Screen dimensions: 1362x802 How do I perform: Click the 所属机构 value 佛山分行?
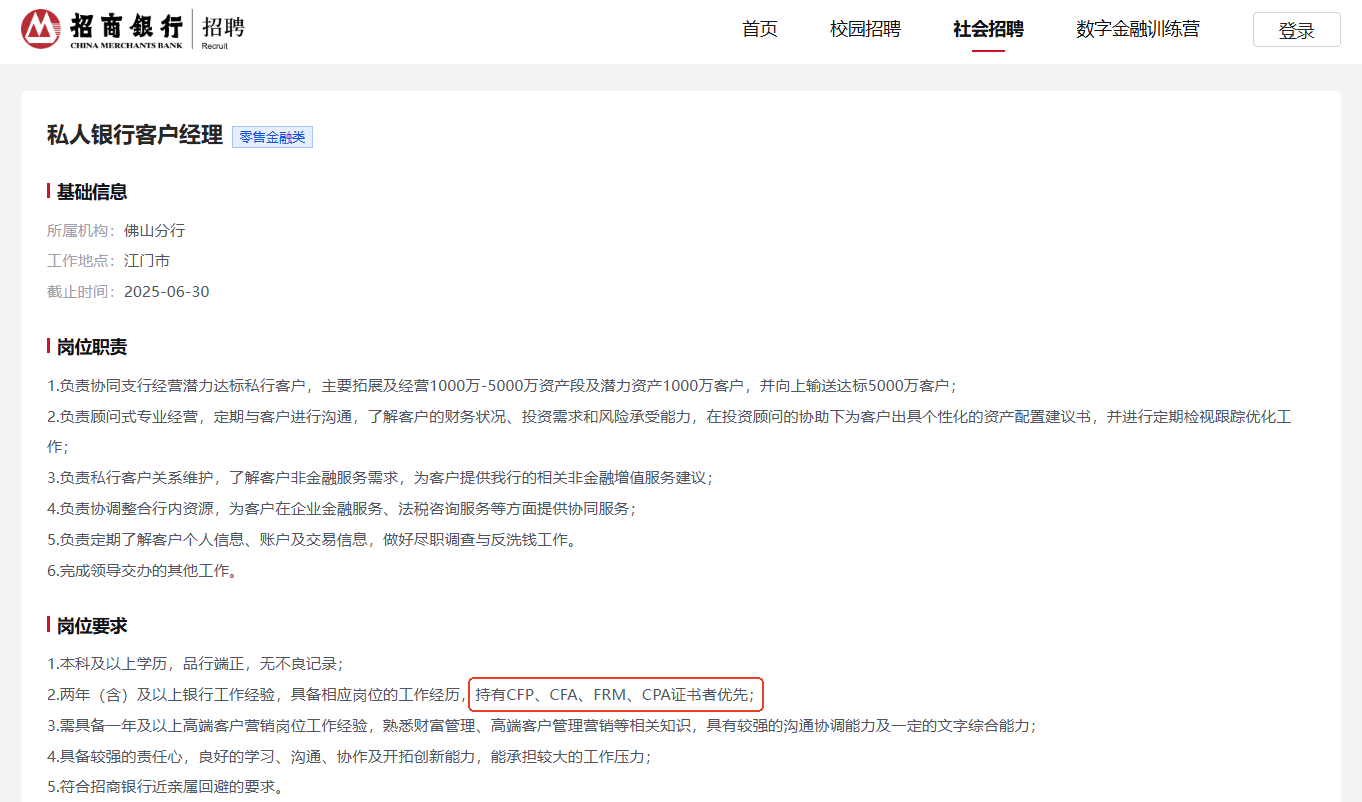click(154, 231)
